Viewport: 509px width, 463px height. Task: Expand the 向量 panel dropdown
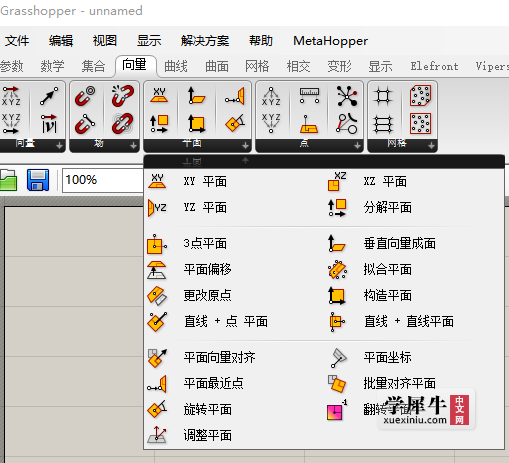tap(59, 146)
